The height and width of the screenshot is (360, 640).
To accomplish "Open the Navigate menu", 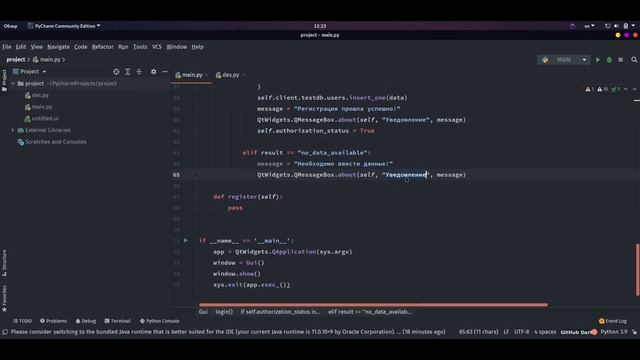I will click(x=58, y=47).
